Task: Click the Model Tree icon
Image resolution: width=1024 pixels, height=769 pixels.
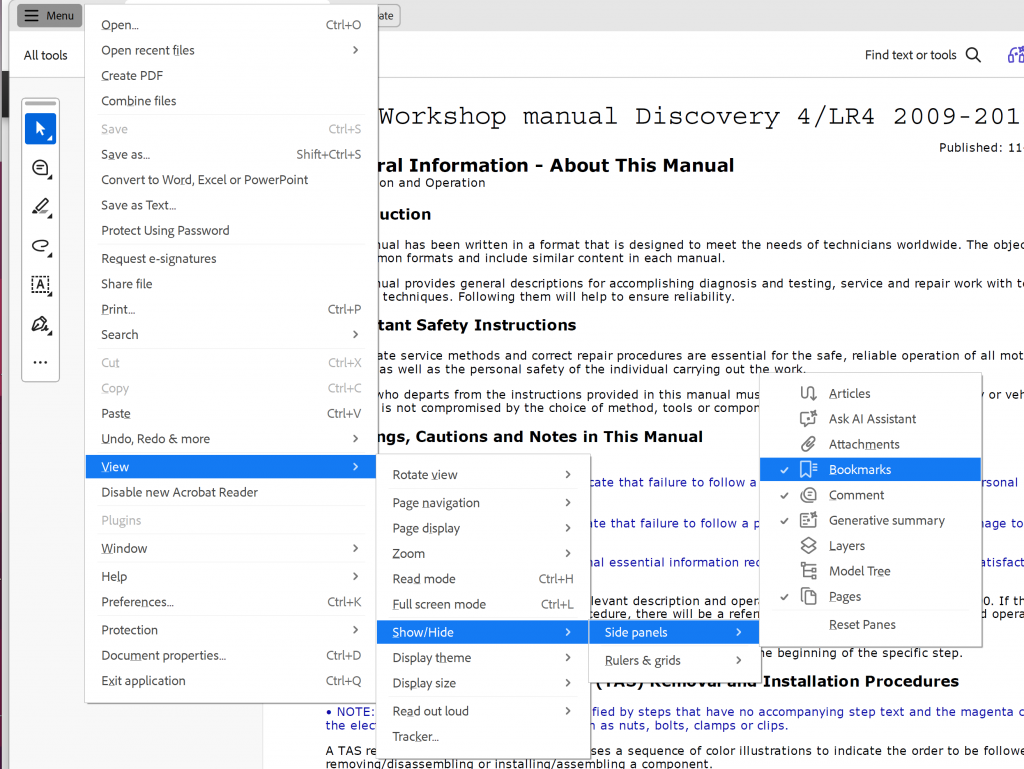Action: (x=808, y=571)
